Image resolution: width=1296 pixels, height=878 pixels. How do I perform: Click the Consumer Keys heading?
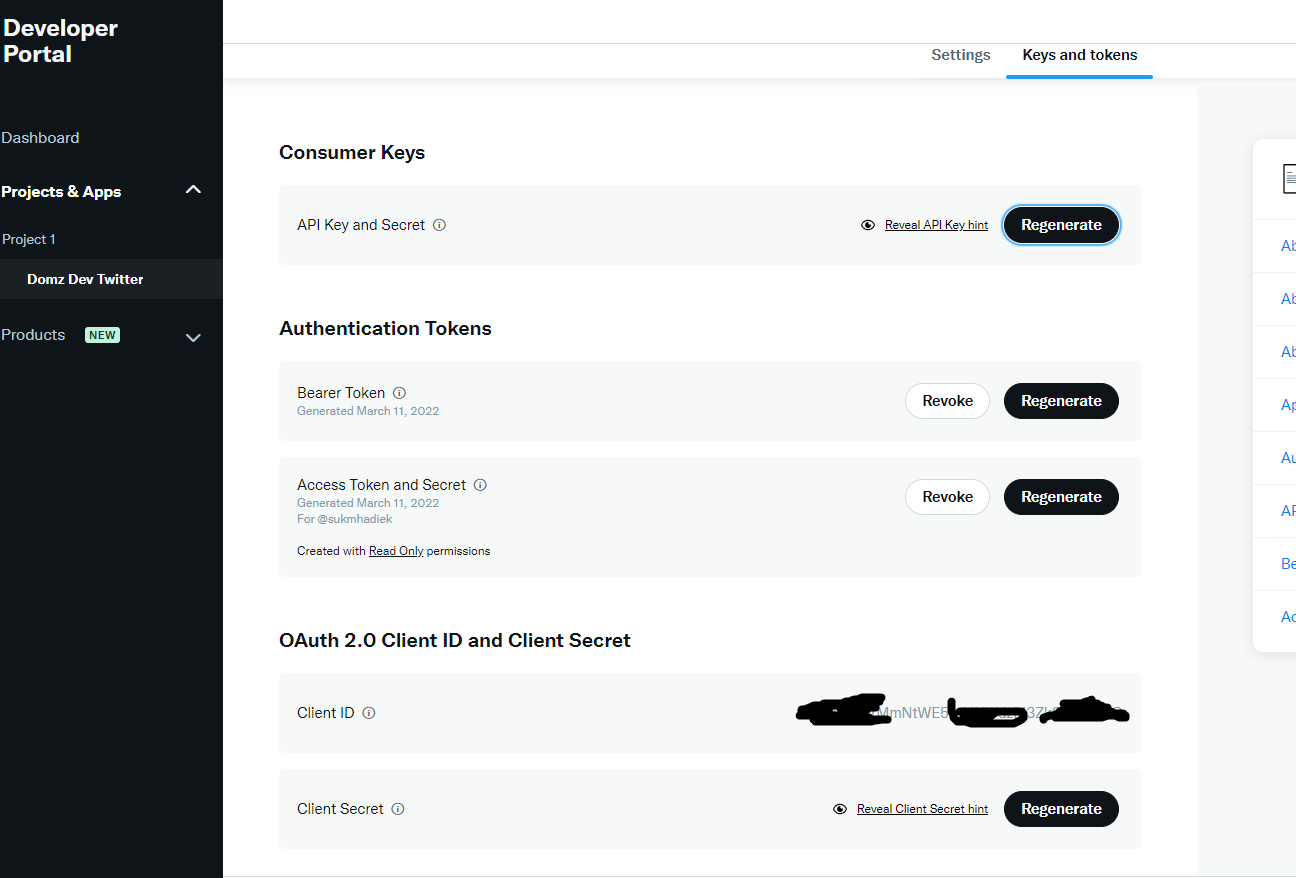352,153
